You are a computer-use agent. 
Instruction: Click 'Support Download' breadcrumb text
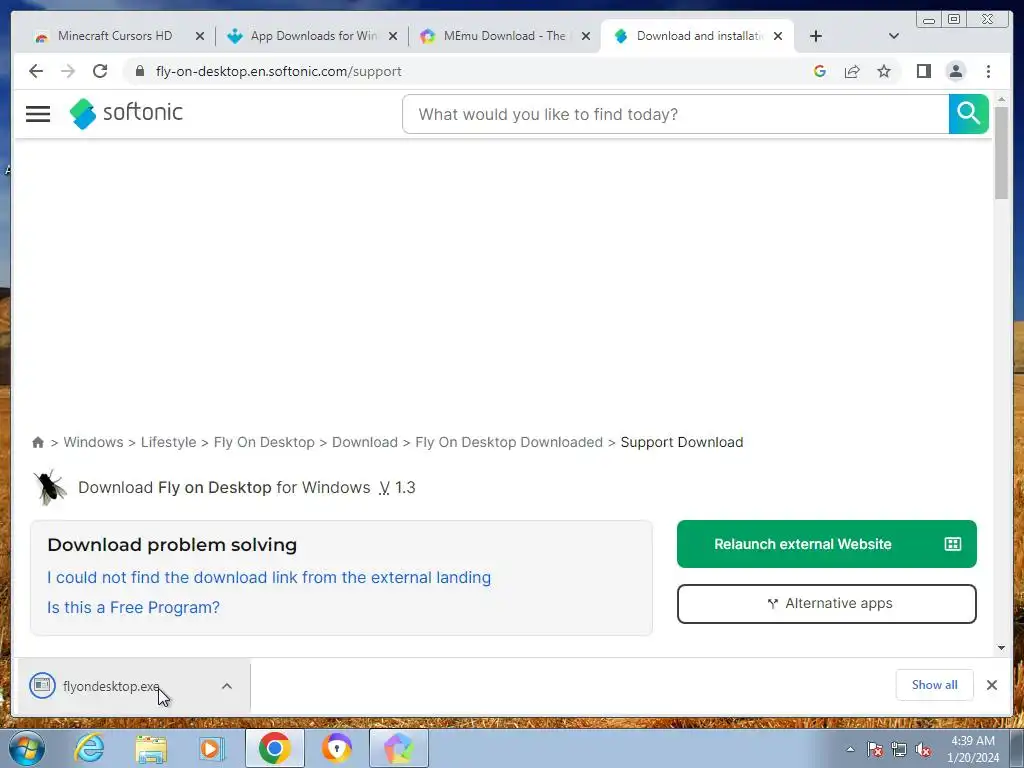pyautogui.click(x=682, y=442)
